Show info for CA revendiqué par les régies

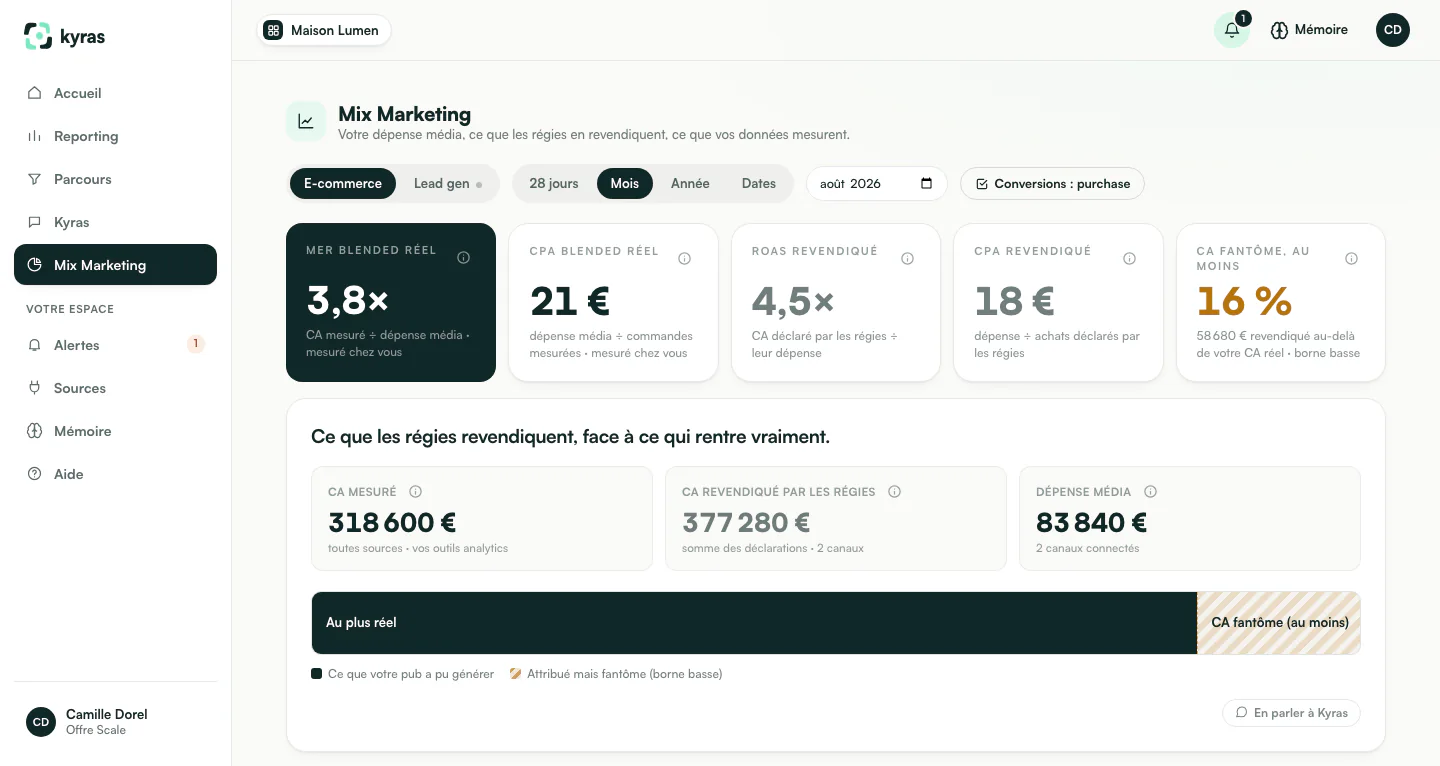click(895, 492)
